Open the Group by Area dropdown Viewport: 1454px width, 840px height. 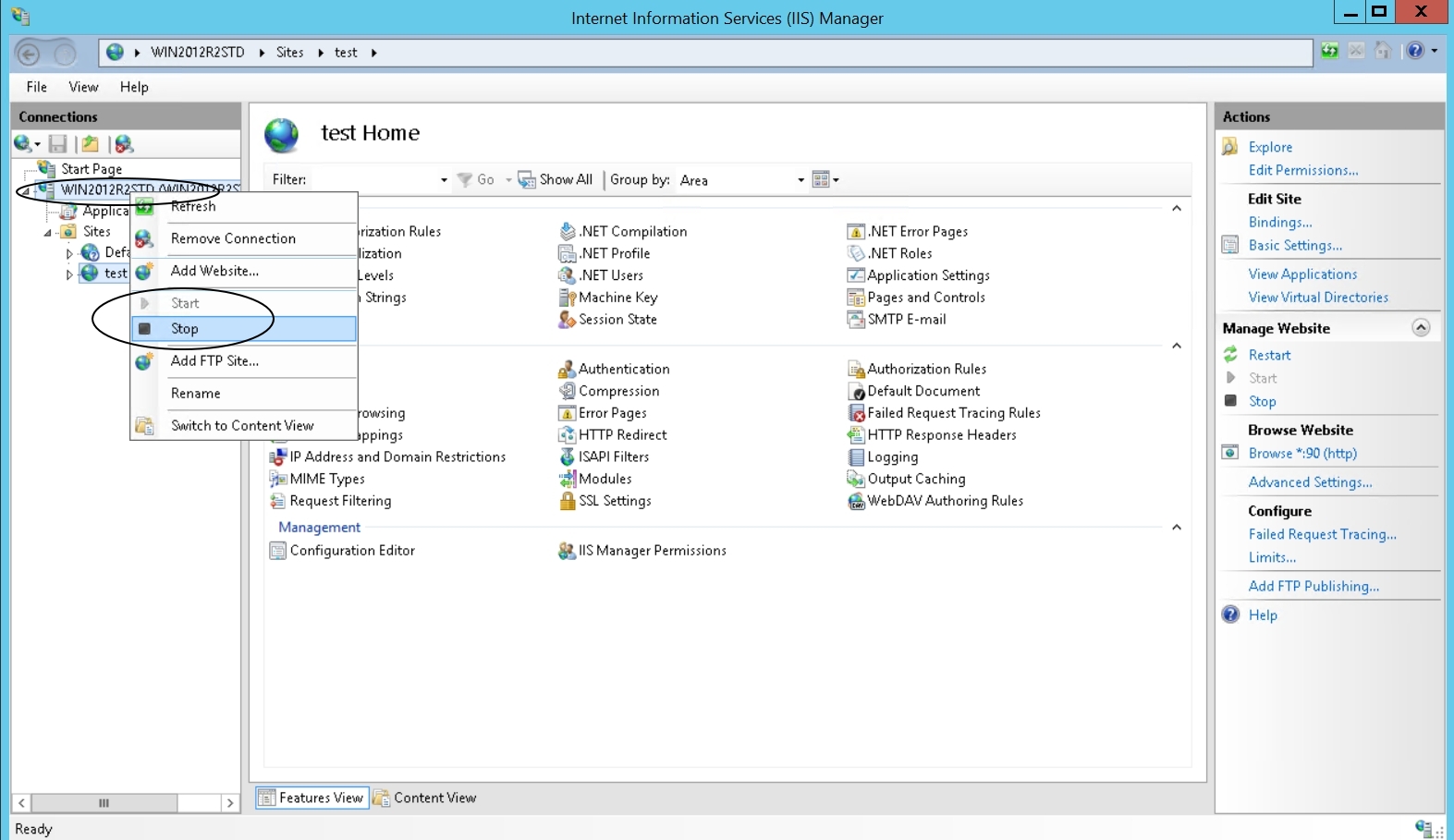(x=800, y=180)
